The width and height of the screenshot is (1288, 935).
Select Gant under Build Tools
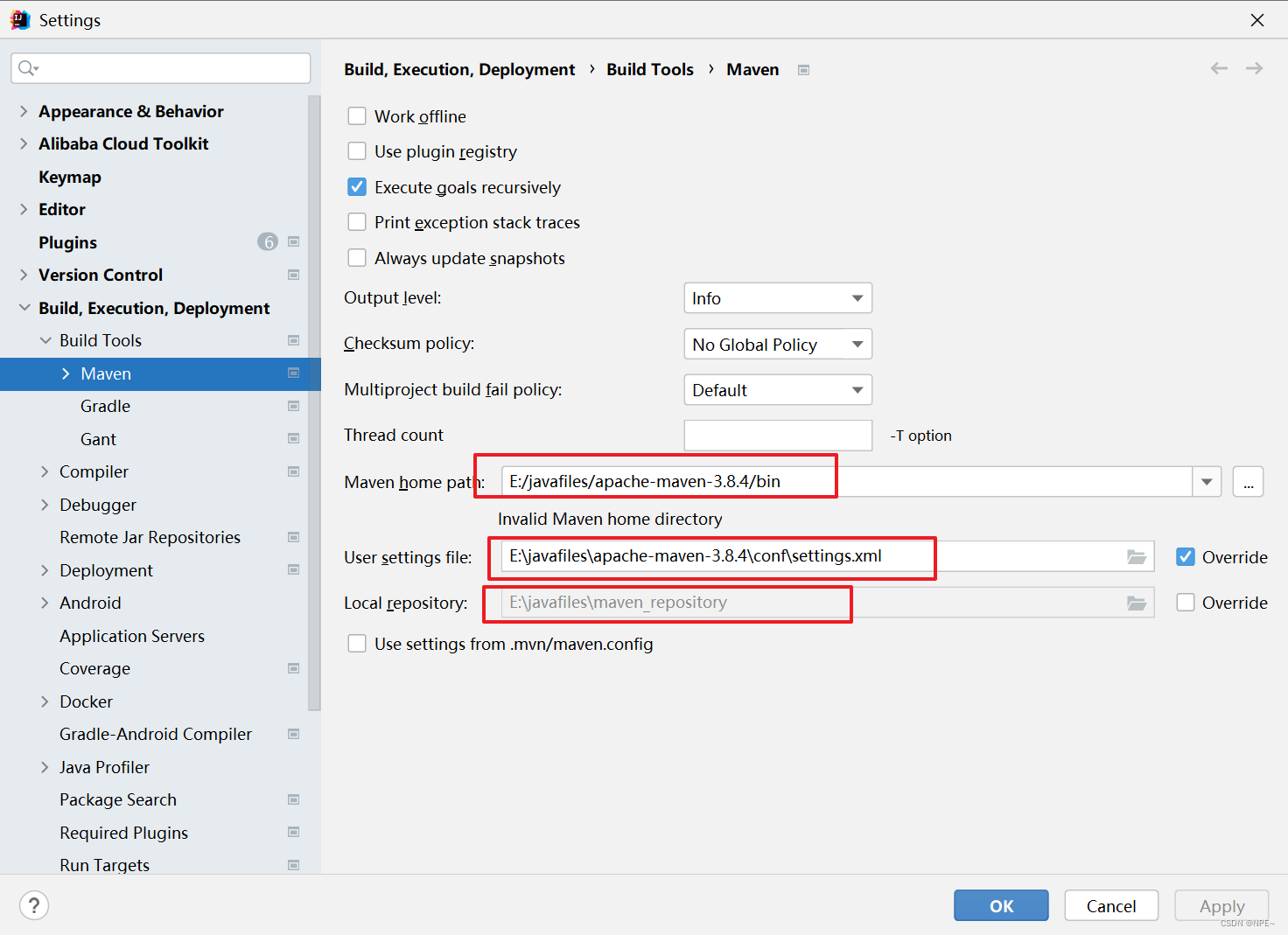tap(98, 439)
